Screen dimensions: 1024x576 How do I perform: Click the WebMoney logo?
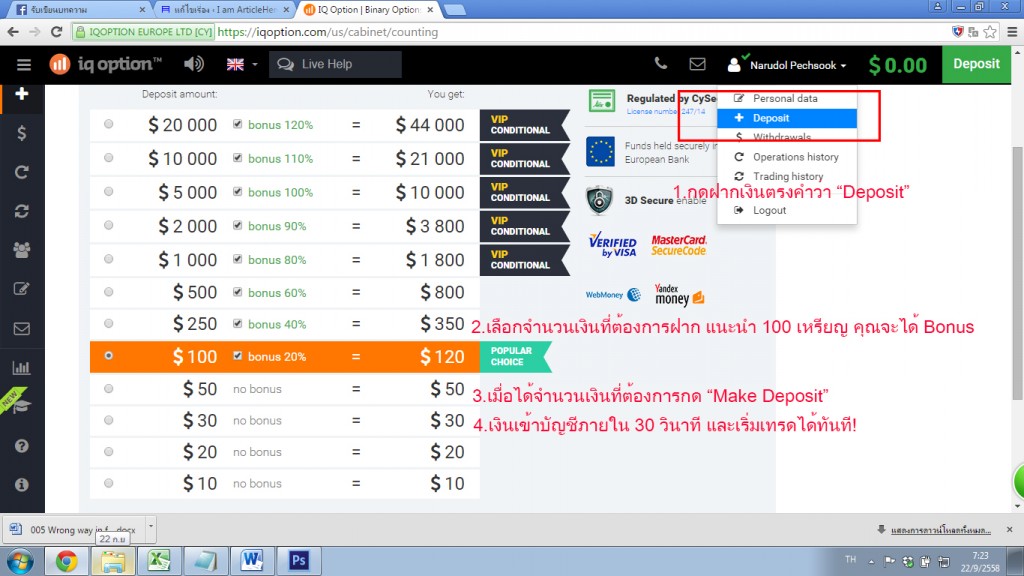click(613, 295)
